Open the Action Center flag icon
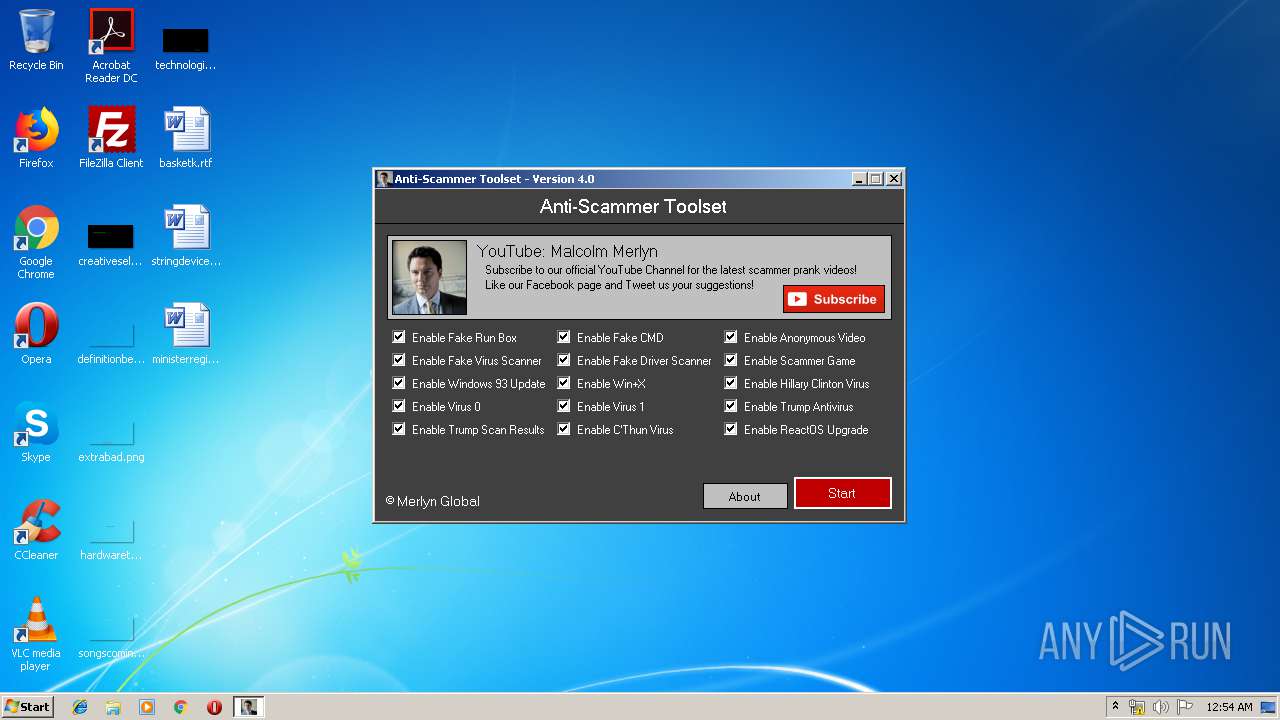The width and height of the screenshot is (1280, 720). click(x=1185, y=707)
